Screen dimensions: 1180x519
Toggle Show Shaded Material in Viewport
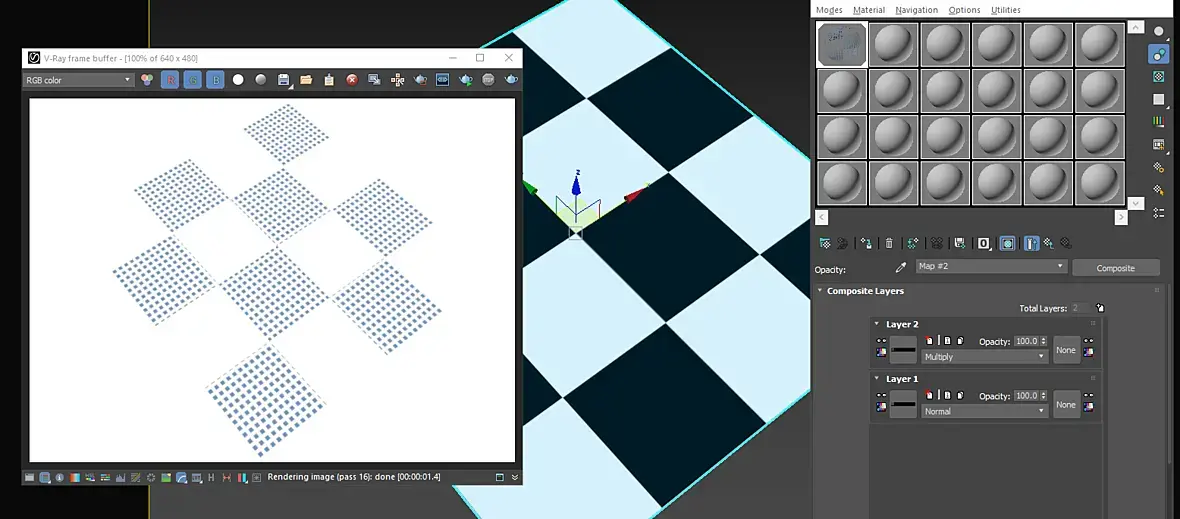click(1007, 243)
